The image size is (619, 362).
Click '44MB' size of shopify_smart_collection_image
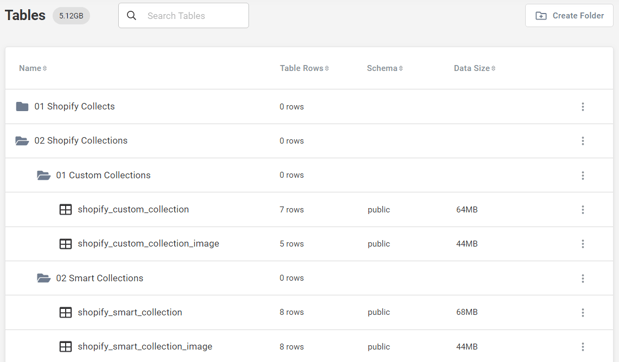click(467, 347)
